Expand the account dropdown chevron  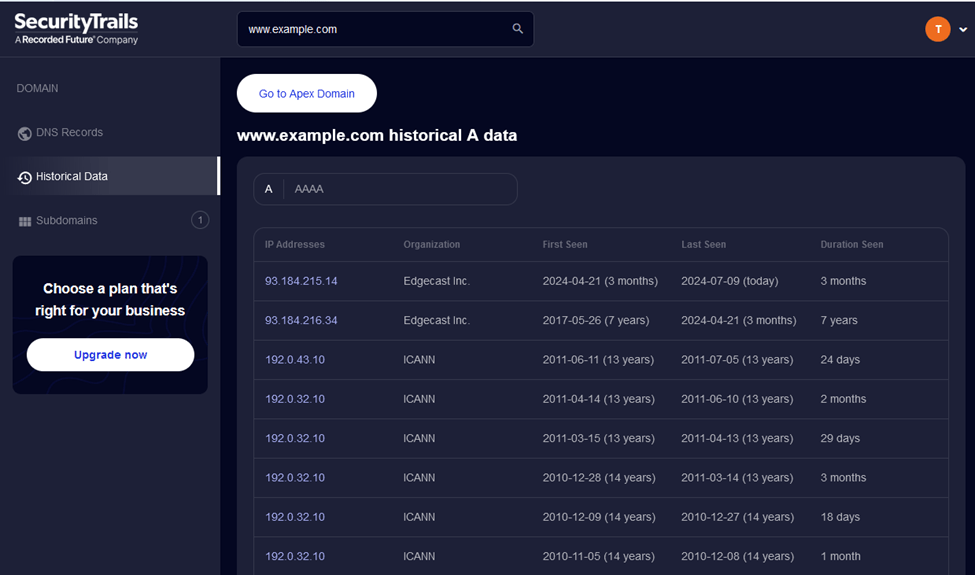click(963, 29)
